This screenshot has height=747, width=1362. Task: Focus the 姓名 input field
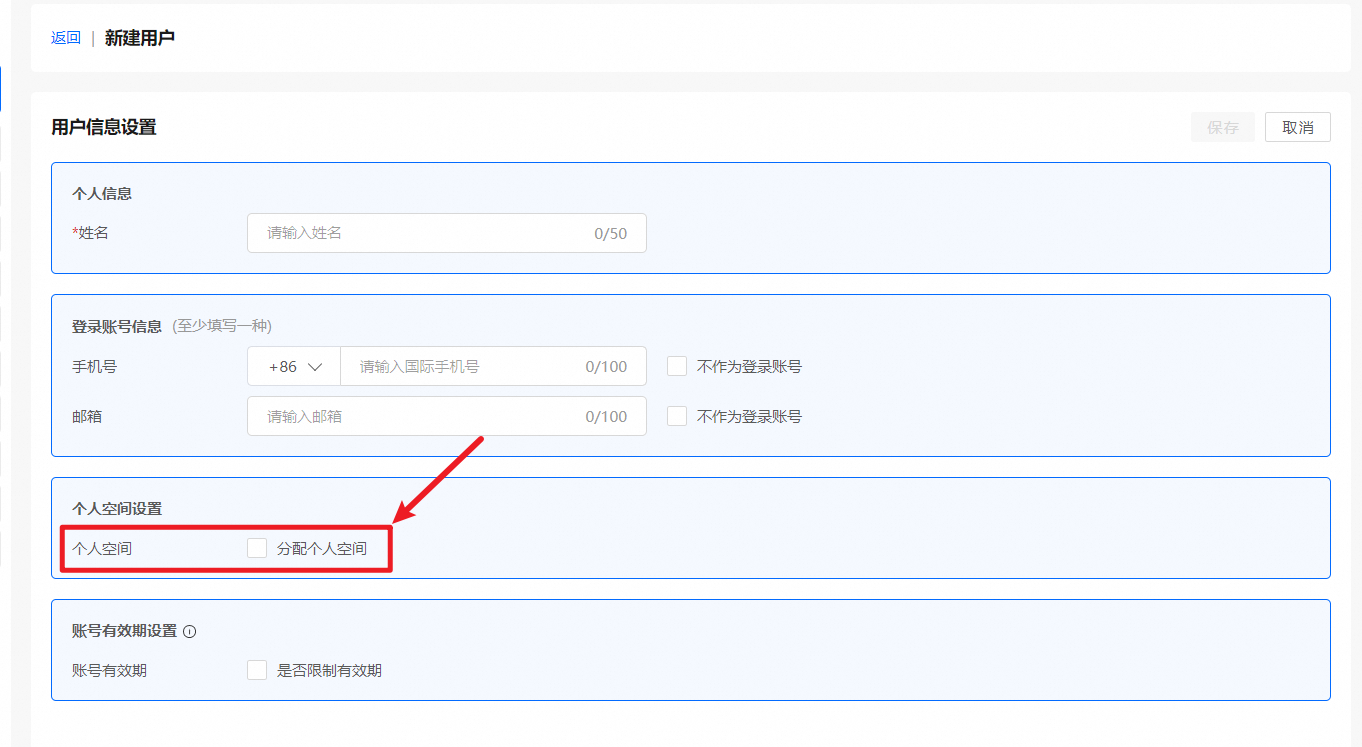[x=447, y=233]
